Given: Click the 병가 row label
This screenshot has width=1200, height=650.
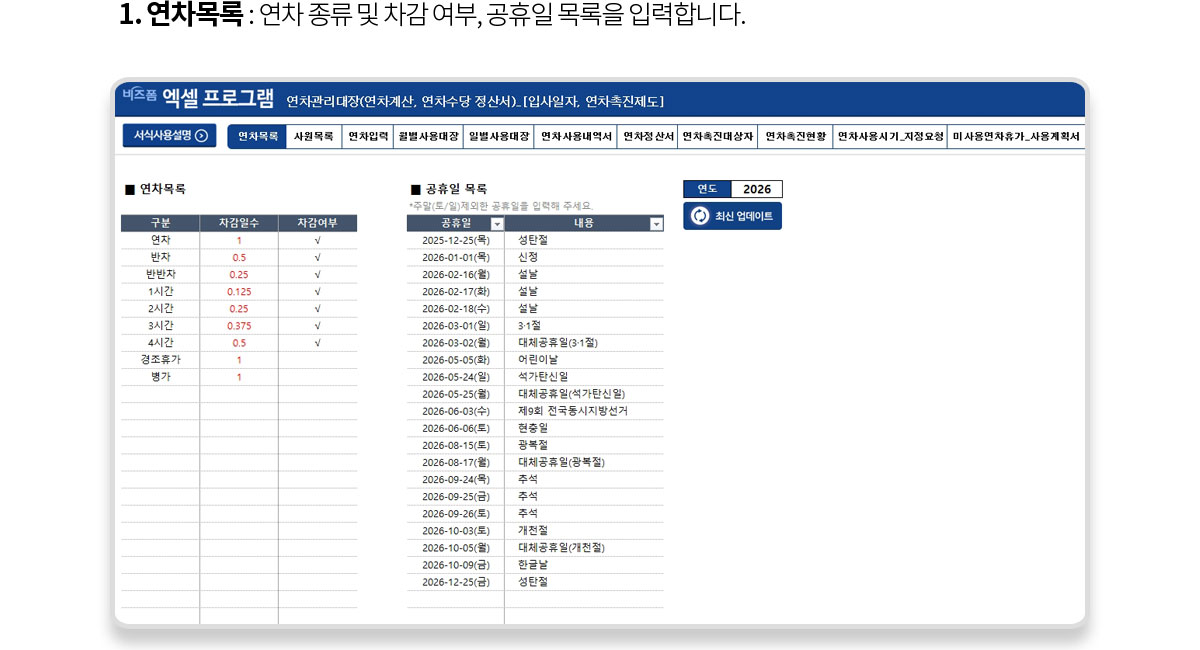Looking at the screenshot, I should click(160, 377).
